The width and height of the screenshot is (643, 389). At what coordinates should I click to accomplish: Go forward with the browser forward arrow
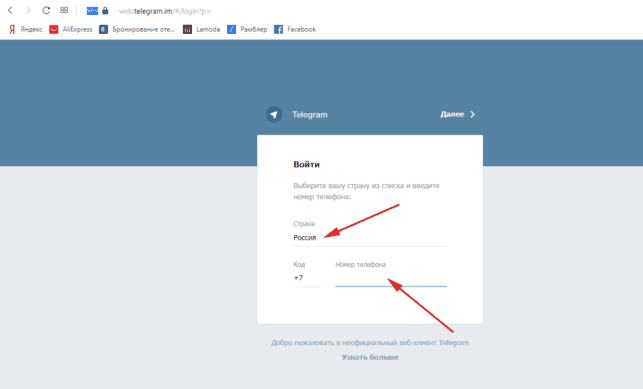(28, 10)
